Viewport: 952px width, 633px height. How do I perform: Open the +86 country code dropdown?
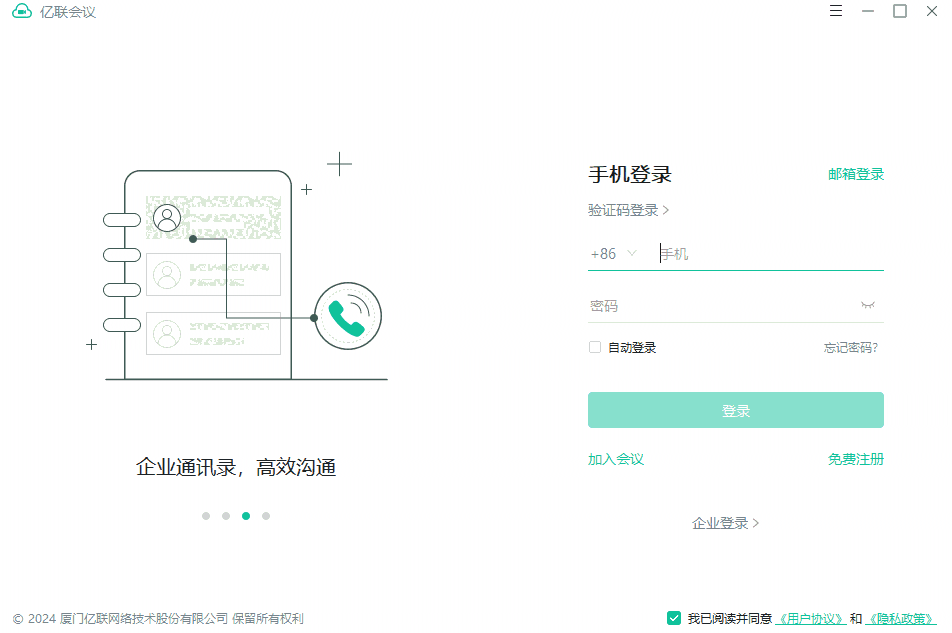[x=613, y=254]
